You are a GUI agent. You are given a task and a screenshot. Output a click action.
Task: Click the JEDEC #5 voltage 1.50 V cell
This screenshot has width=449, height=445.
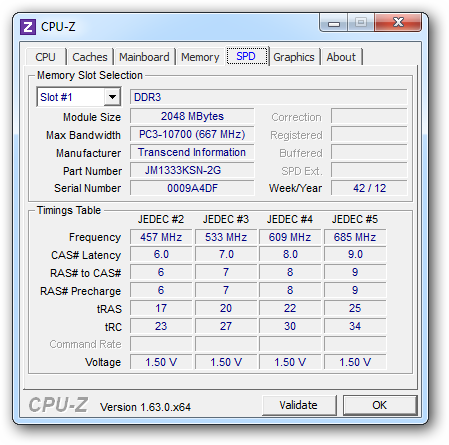point(355,362)
